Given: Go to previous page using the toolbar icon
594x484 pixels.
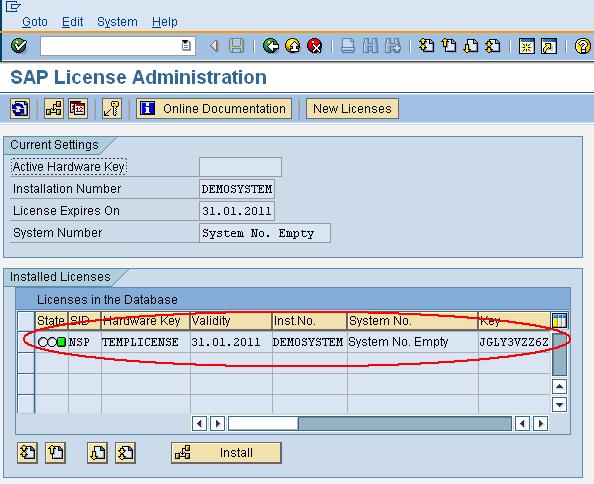Looking at the screenshot, I should (449, 46).
